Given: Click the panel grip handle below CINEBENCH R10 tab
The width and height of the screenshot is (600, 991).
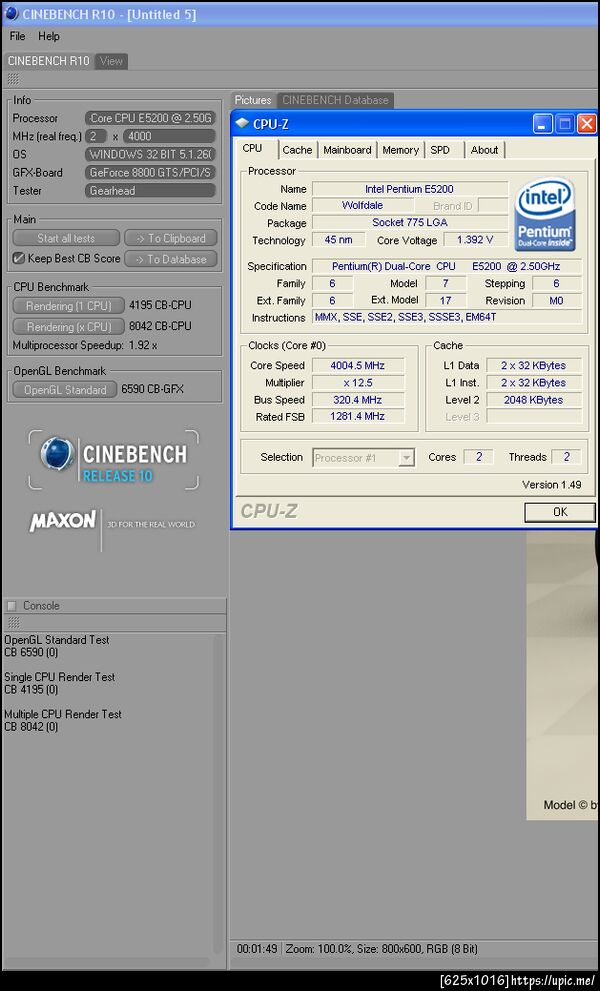Looking at the screenshot, I should [13, 79].
